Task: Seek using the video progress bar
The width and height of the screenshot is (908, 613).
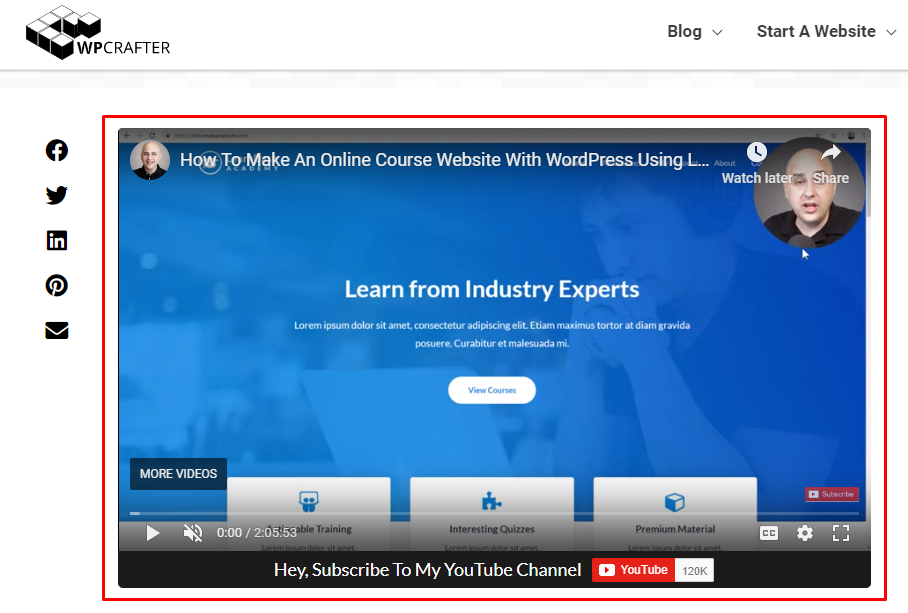Action: point(495,513)
